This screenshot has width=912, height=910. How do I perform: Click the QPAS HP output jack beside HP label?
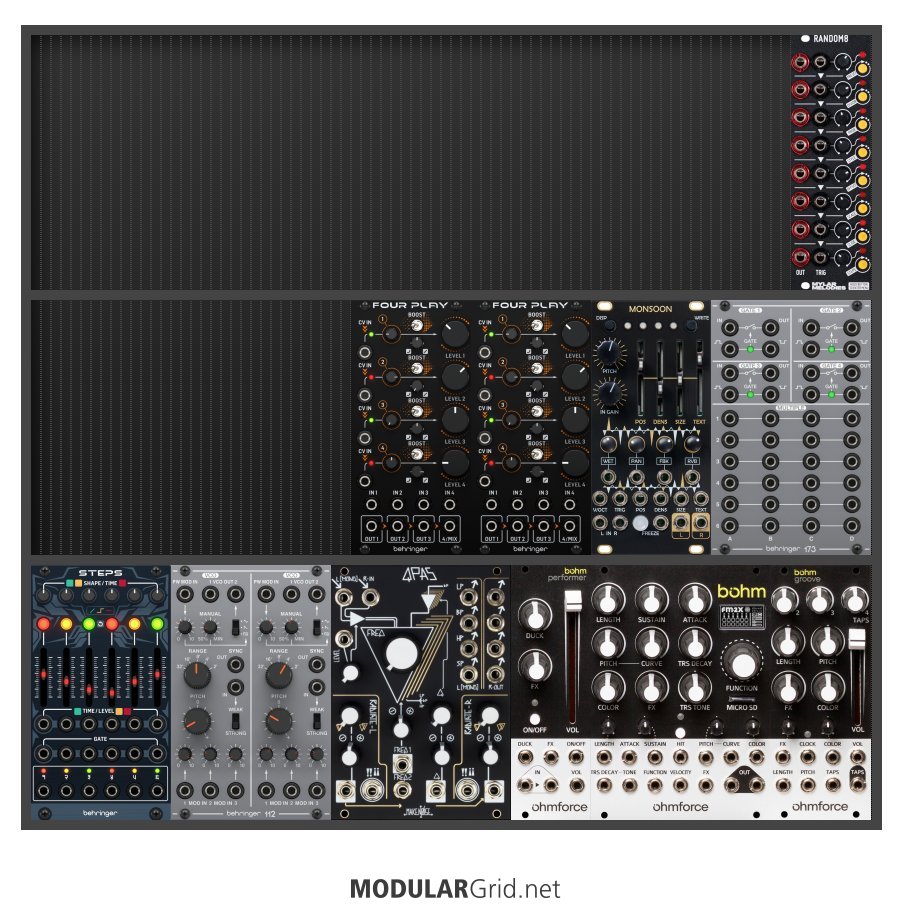468,648
